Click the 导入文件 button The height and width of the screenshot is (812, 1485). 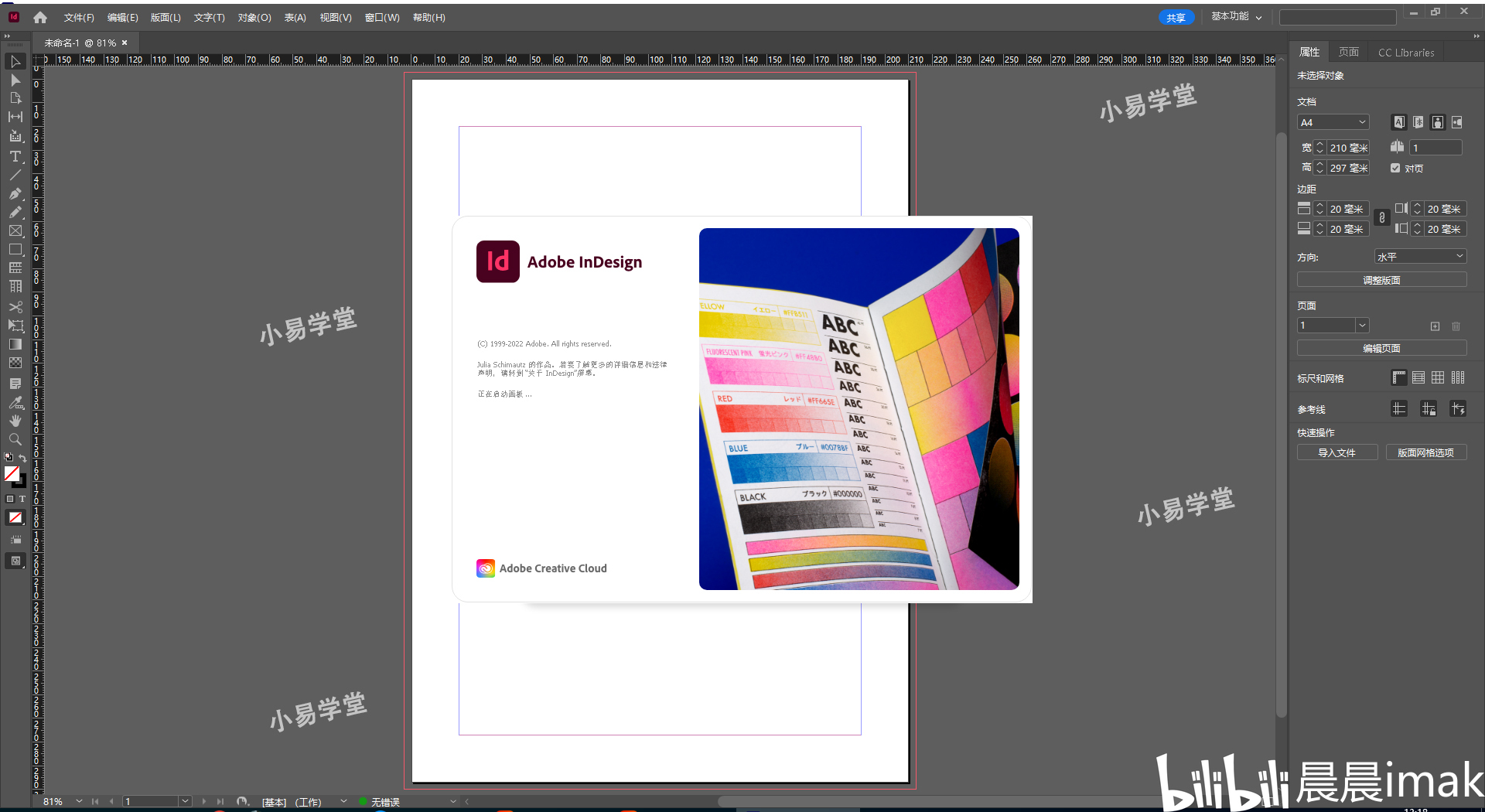coord(1337,452)
